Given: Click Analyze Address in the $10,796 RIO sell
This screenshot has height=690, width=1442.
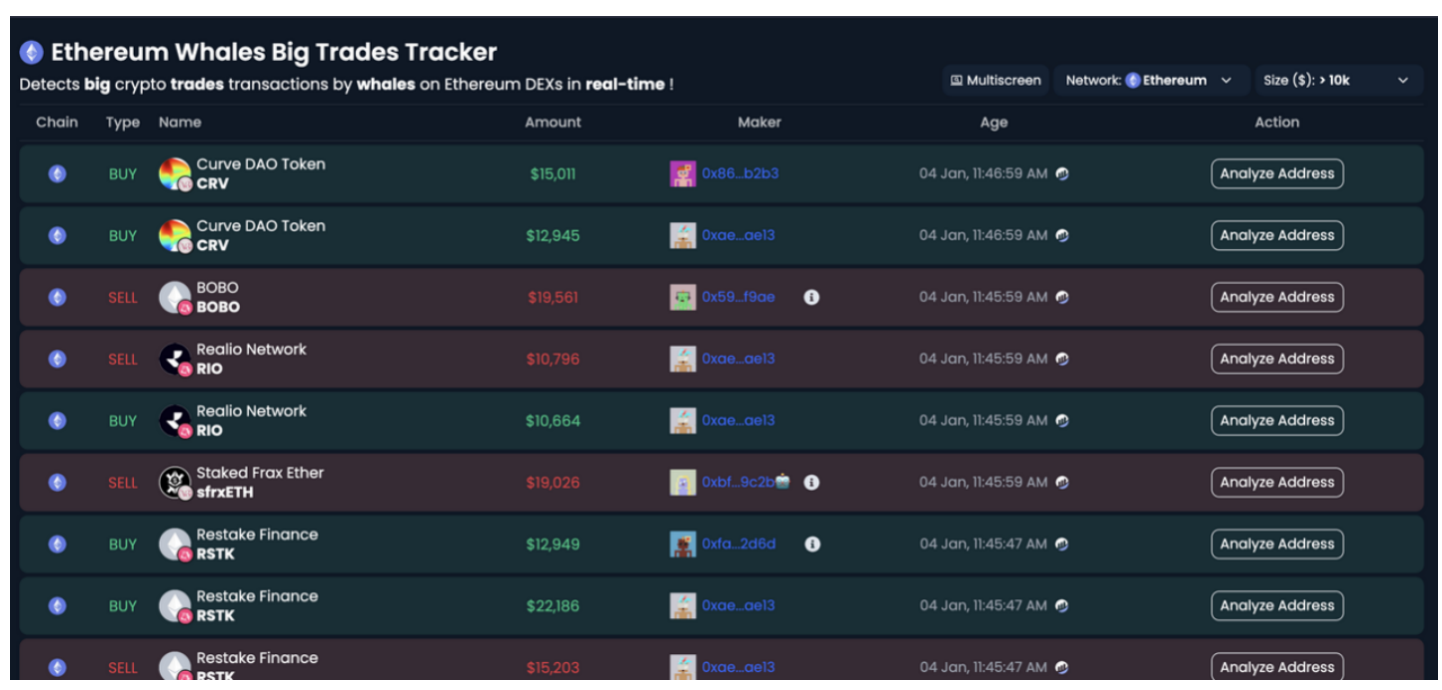Looking at the screenshot, I should click(x=1277, y=359).
